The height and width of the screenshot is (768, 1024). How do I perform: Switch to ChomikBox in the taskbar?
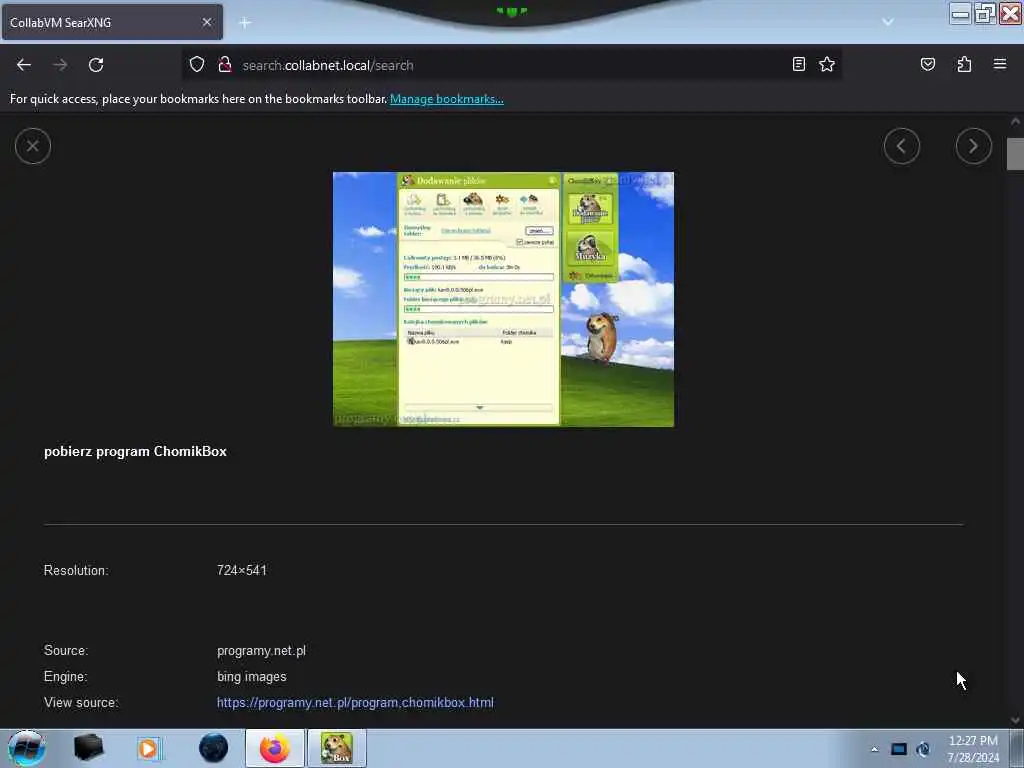click(337, 748)
